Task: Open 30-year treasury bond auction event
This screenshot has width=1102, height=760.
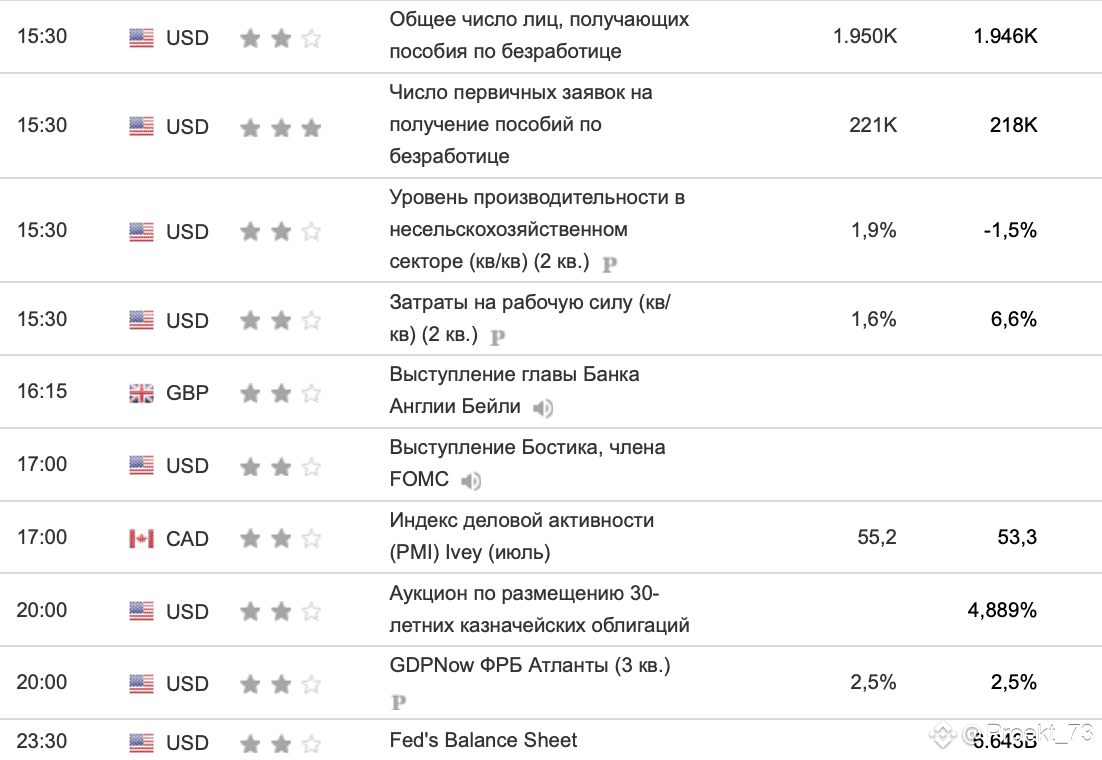Action: [x=539, y=610]
